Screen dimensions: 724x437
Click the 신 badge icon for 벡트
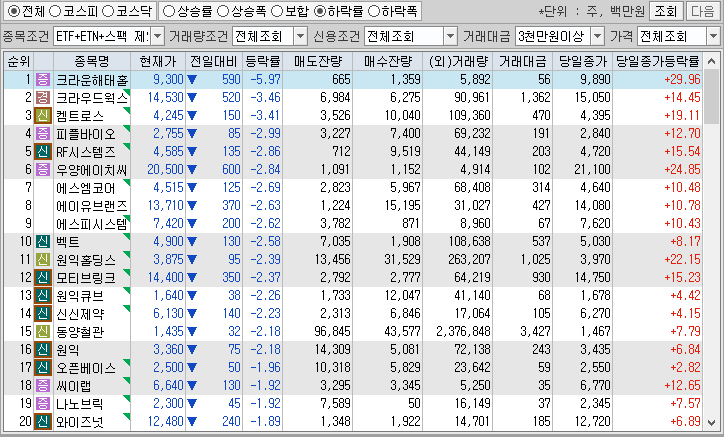coord(43,242)
